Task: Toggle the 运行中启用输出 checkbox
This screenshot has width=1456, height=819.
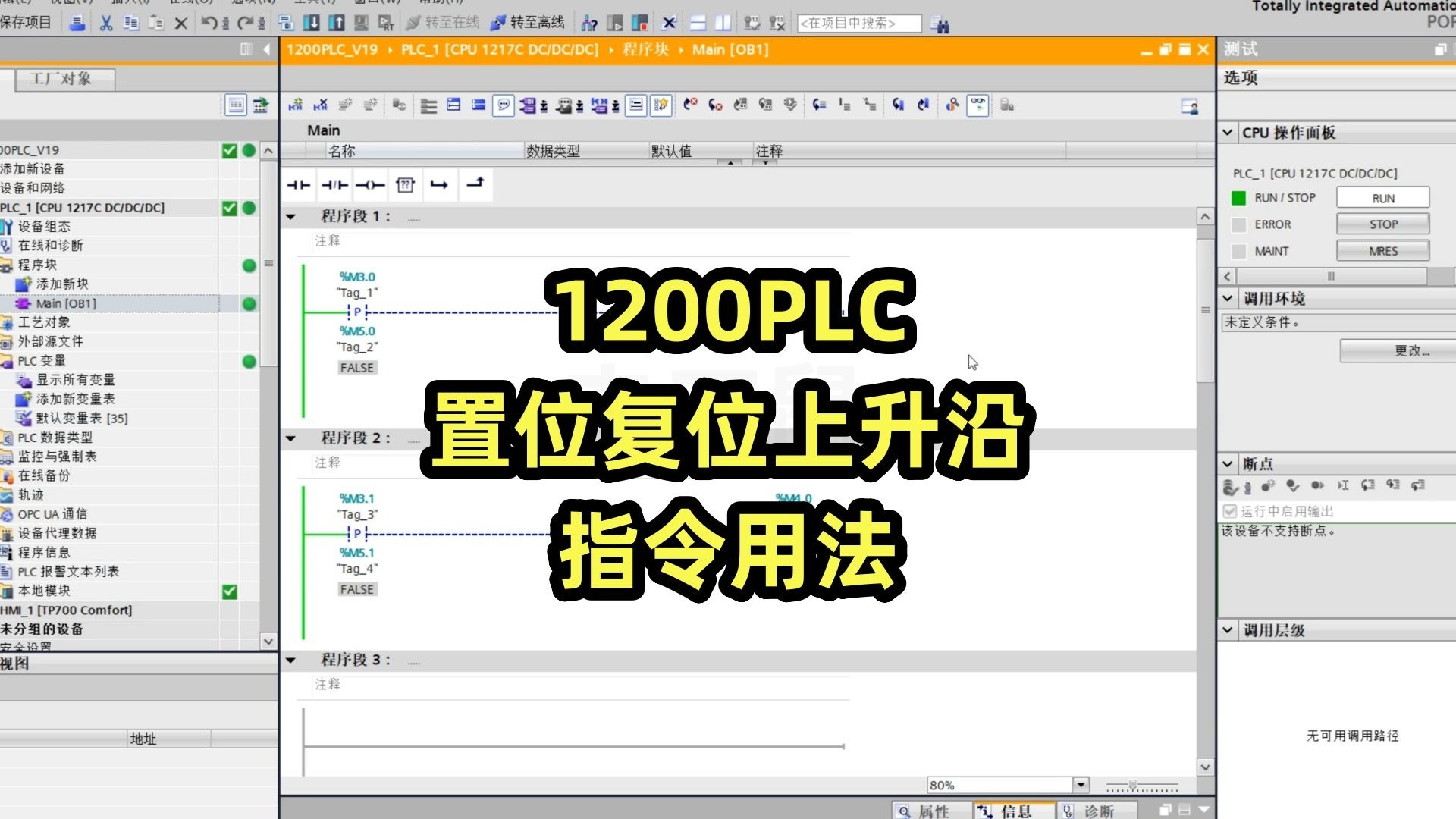Action: tap(1230, 511)
